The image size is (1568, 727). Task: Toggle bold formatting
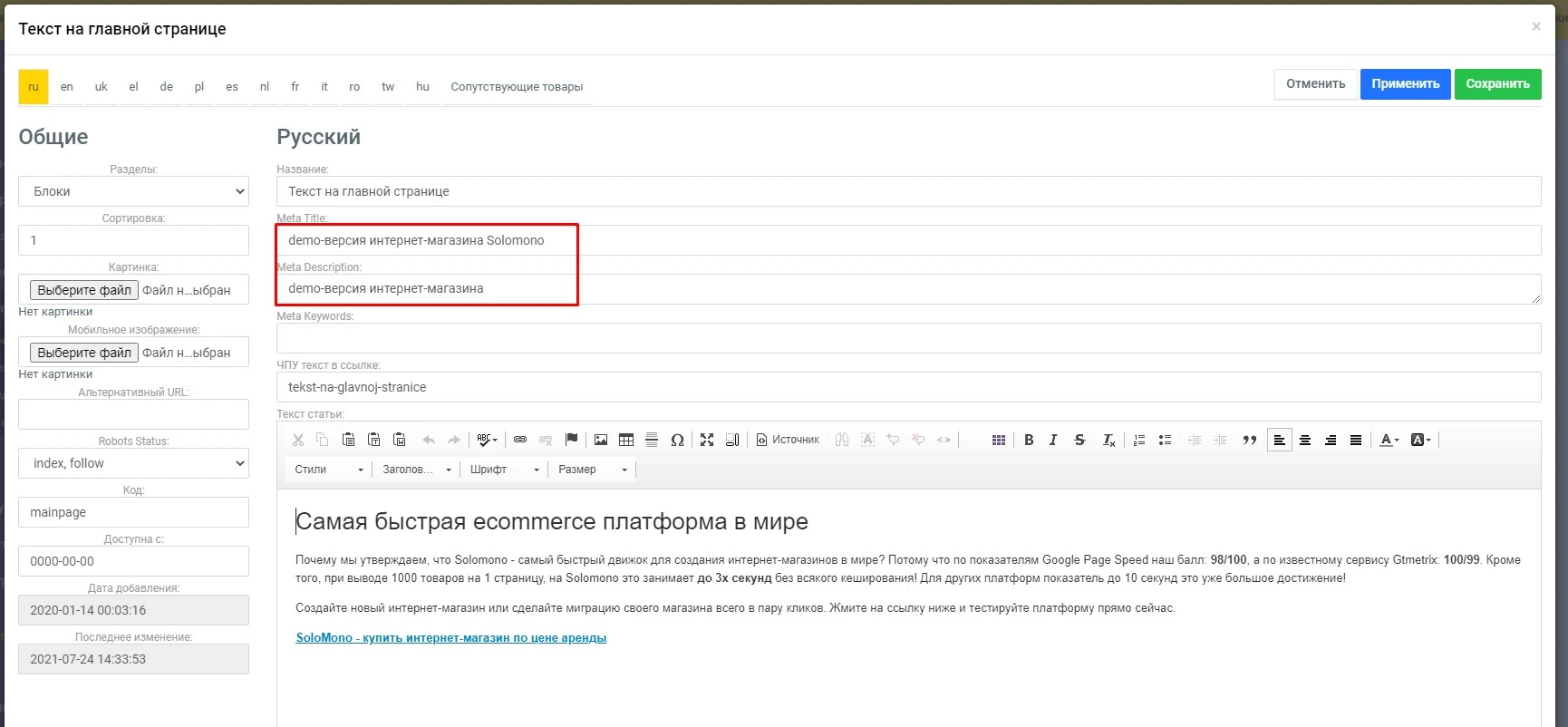[1029, 440]
